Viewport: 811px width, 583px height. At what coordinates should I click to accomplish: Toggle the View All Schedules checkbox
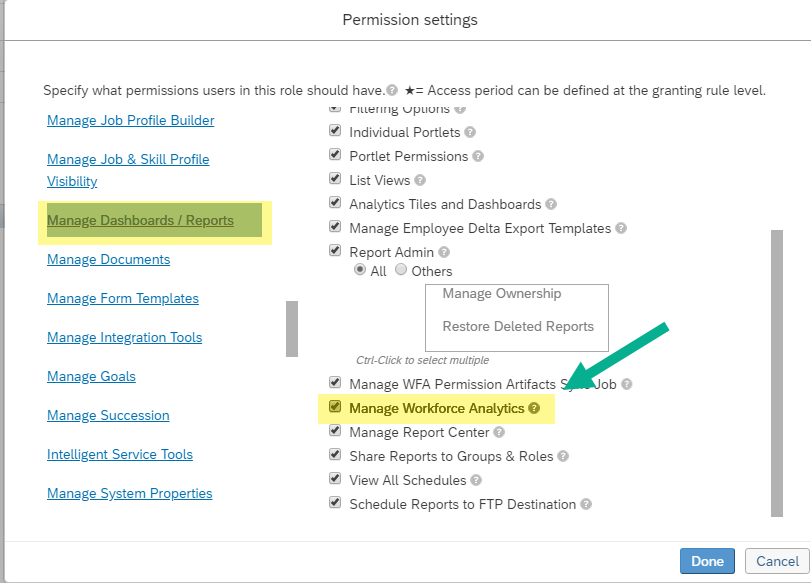click(335, 479)
